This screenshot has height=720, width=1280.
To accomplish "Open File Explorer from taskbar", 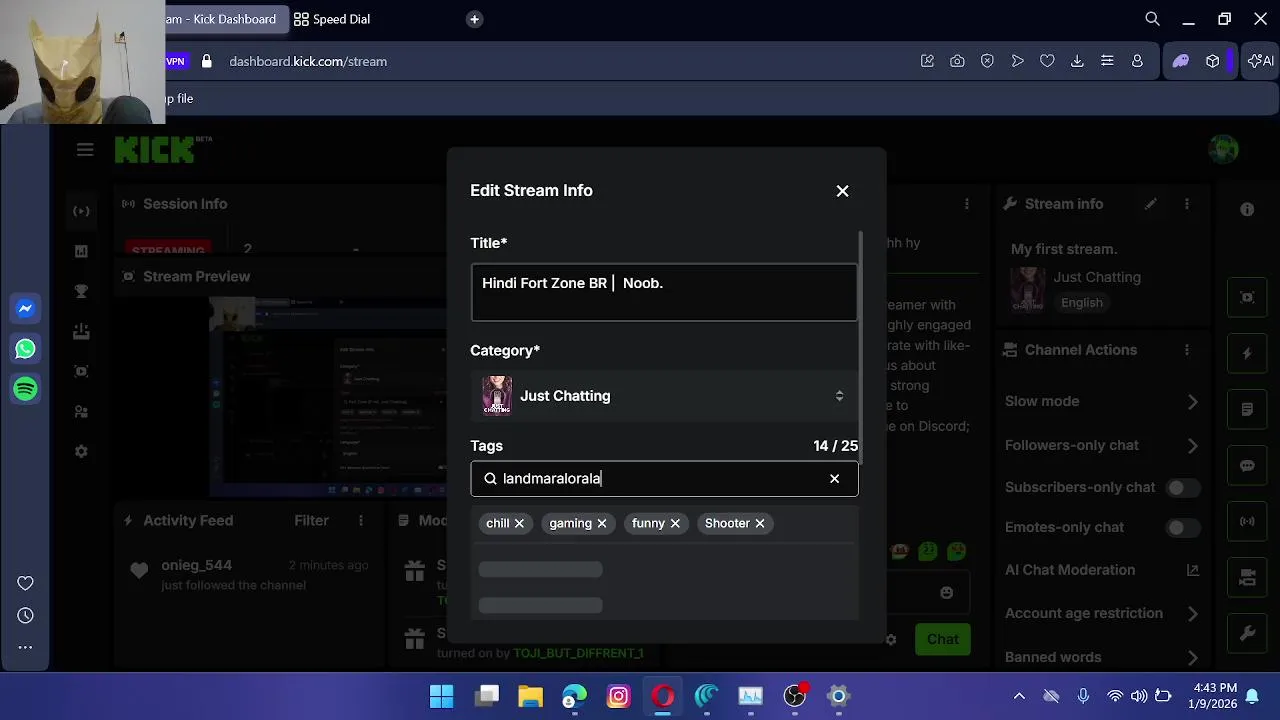I will [x=530, y=696].
